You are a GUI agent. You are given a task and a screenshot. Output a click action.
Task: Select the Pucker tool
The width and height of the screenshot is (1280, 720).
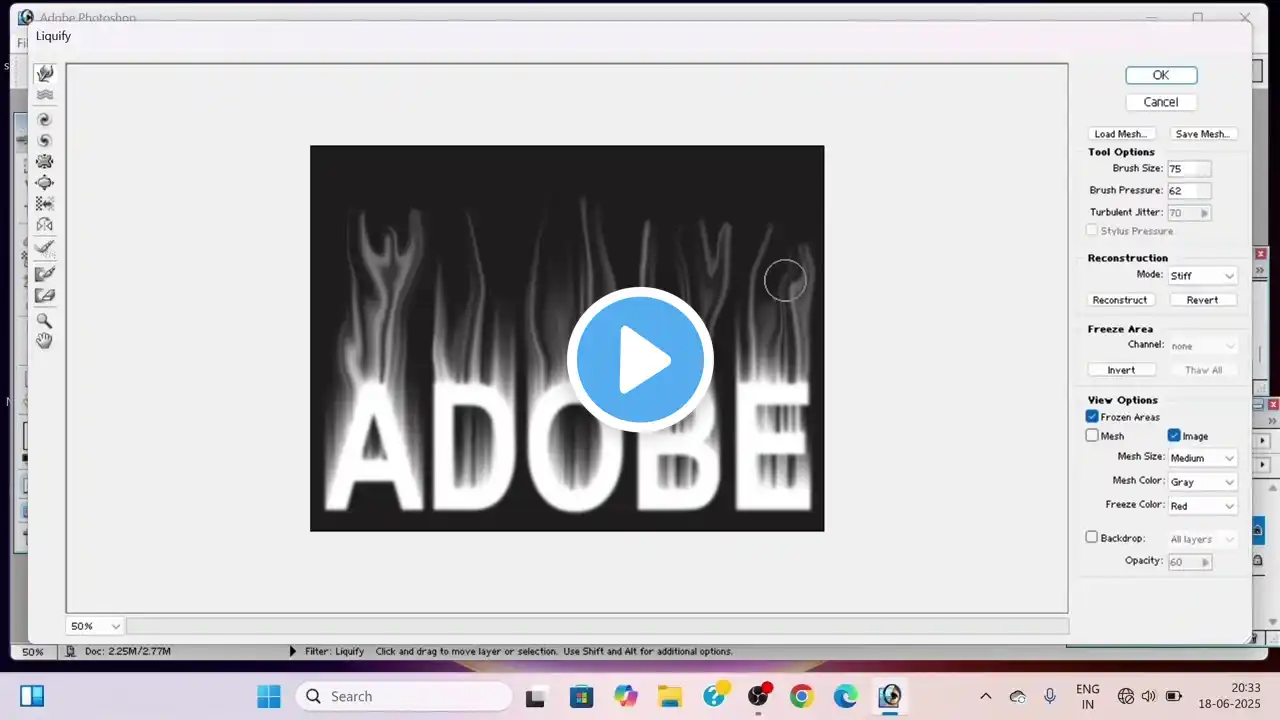44,161
